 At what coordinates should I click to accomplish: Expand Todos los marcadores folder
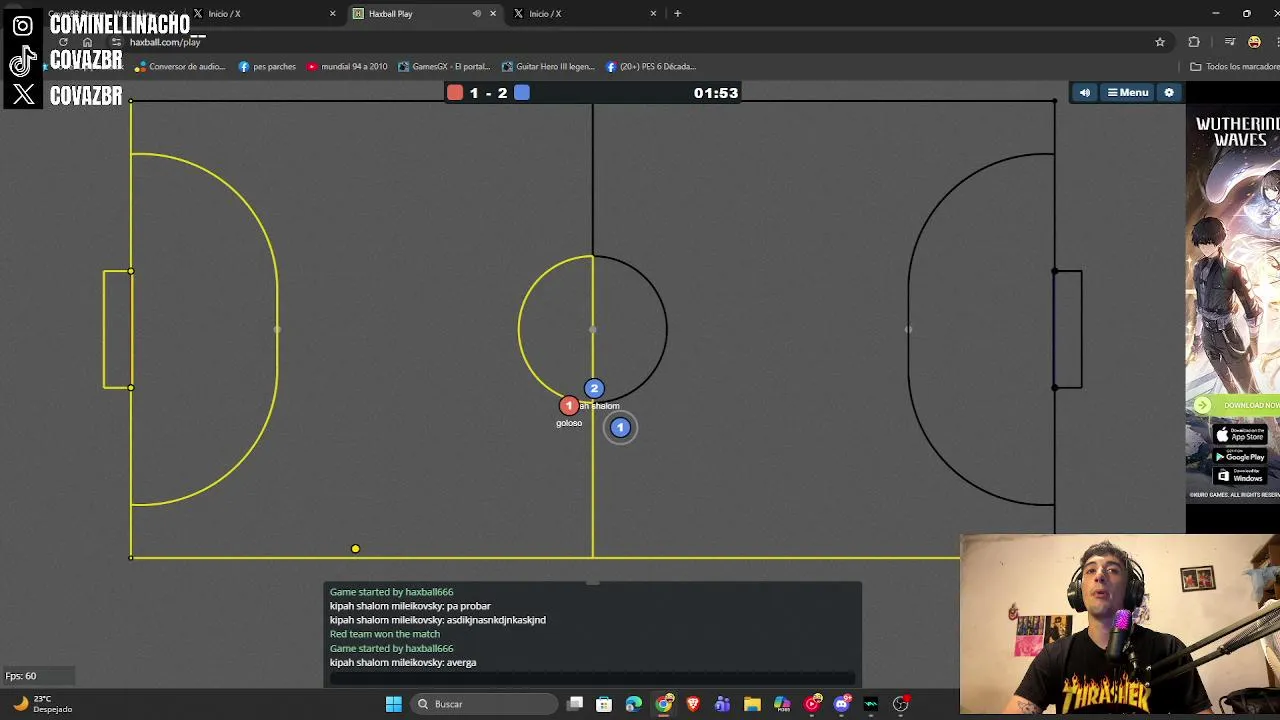click(1234, 67)
